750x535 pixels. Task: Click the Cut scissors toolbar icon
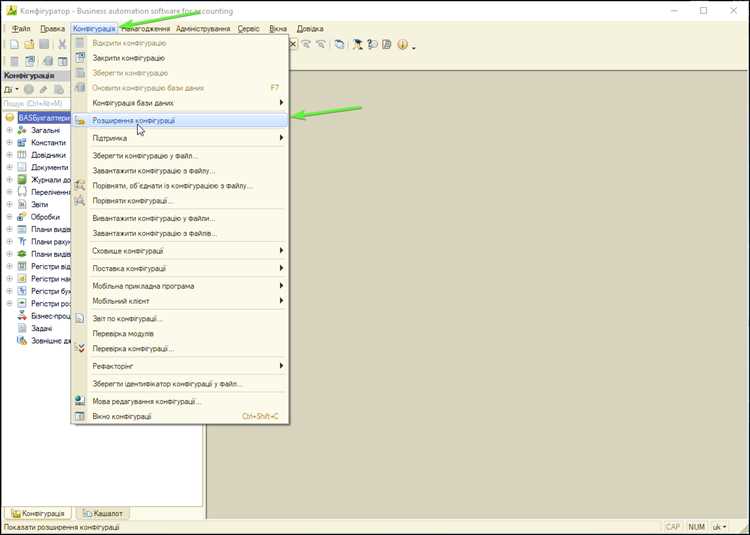point(62,44)
